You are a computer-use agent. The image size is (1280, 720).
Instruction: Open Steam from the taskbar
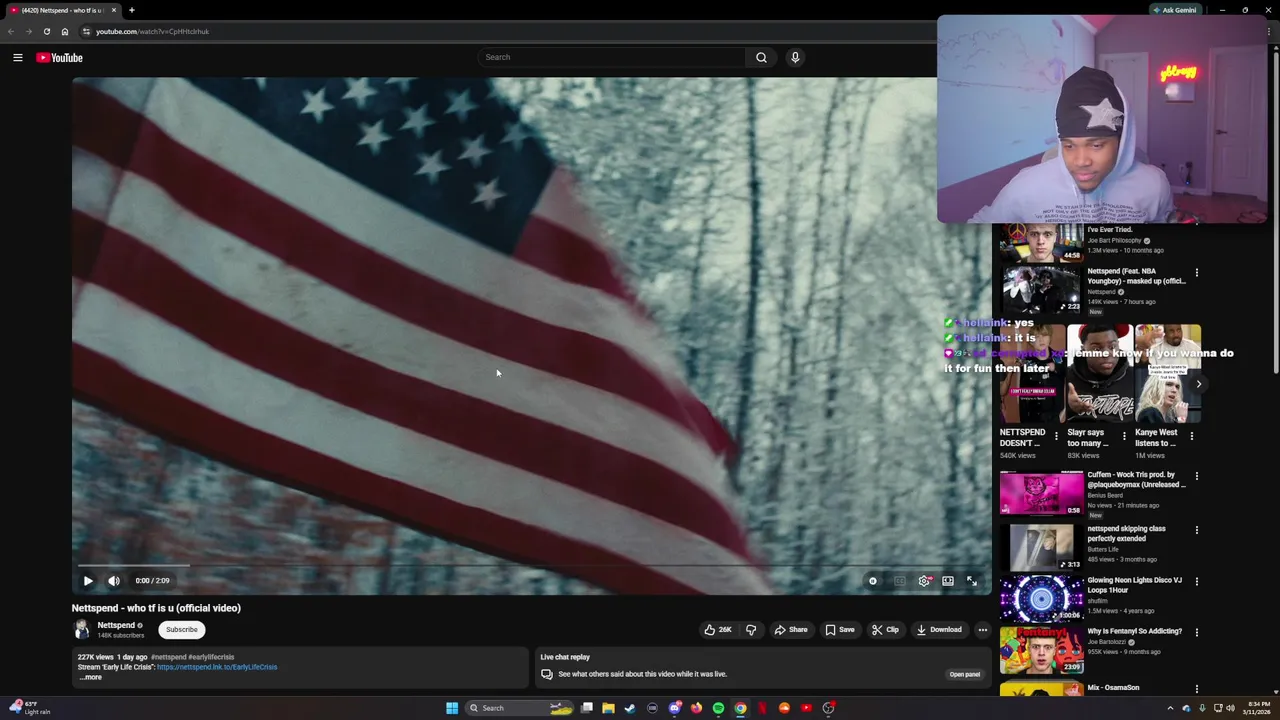click(x=630, y=708)
